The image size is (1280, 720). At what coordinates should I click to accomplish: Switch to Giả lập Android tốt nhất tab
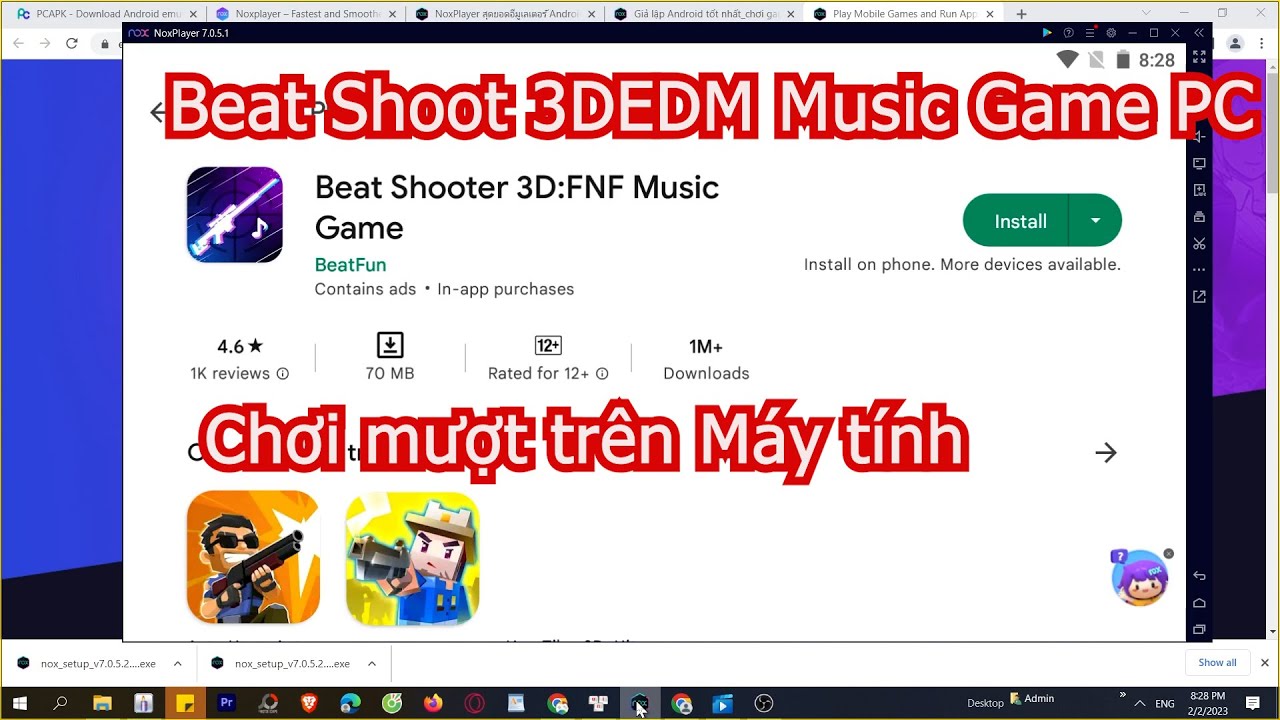(x=705, y=14)
